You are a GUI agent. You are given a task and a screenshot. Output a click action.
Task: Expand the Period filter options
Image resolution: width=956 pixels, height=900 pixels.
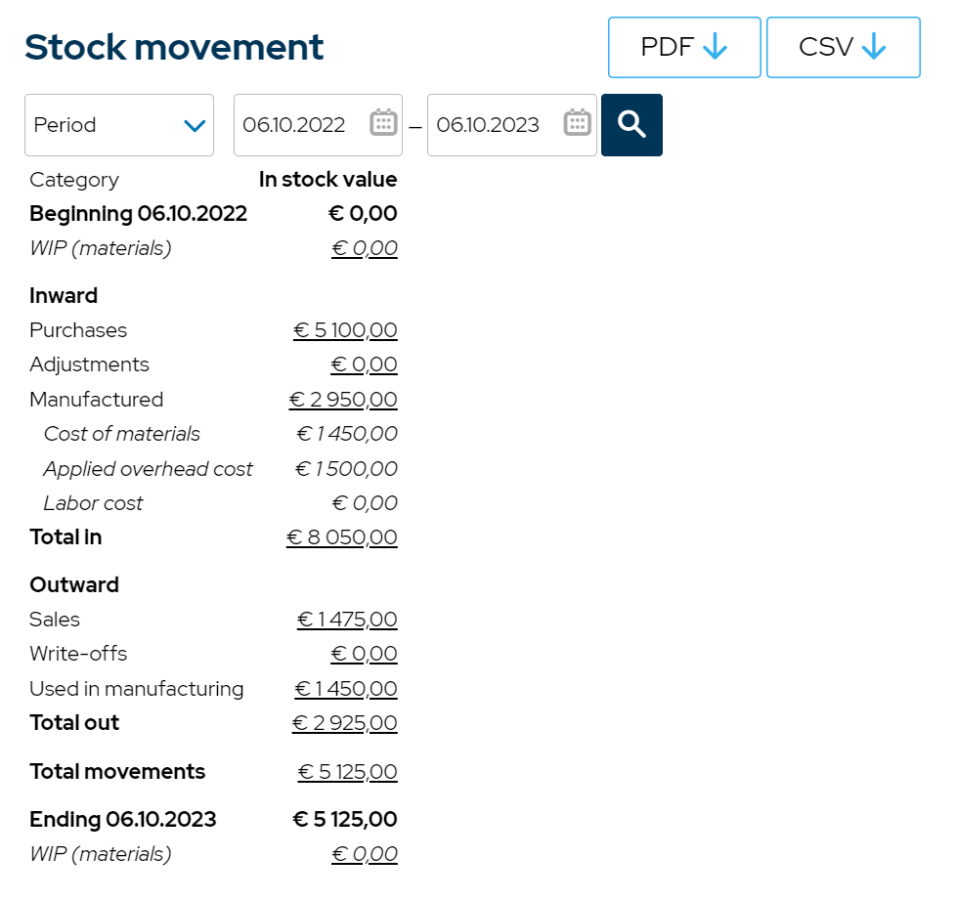pos(119,124)
